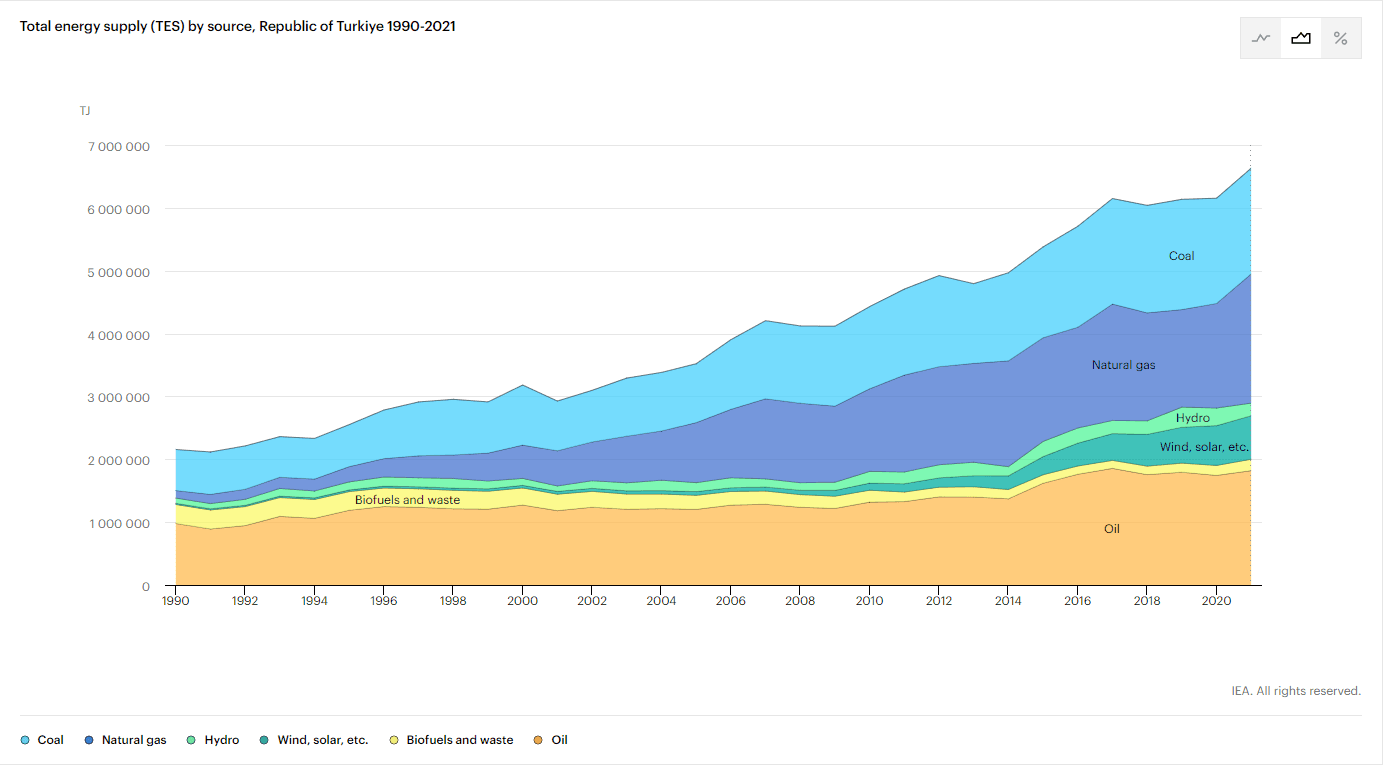Click the 5 000 000 y-axis value
Image resolution: width=1383 pixels, height=765 pixels.
[117, 272]
